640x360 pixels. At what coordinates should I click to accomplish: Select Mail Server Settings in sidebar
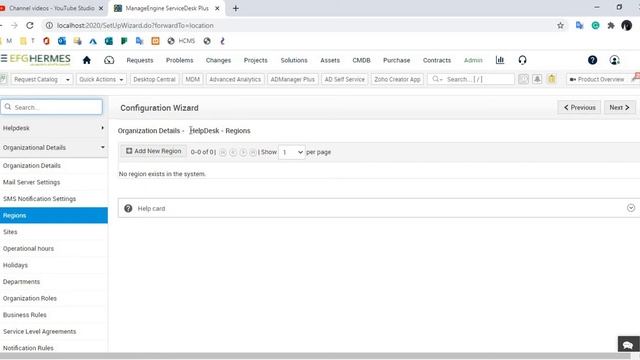coord(54,182)
